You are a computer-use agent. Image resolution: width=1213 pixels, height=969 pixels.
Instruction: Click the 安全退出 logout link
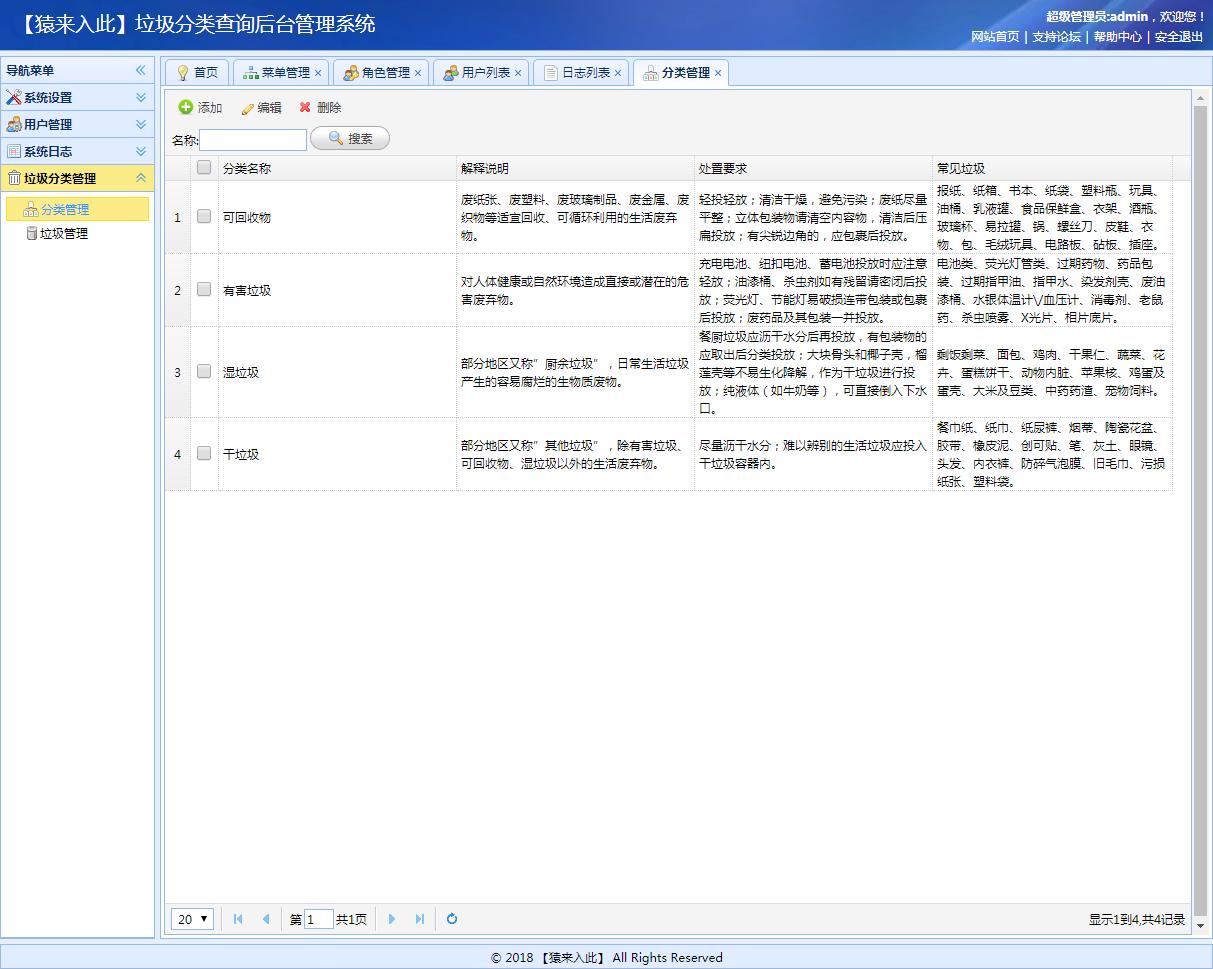1176,37
